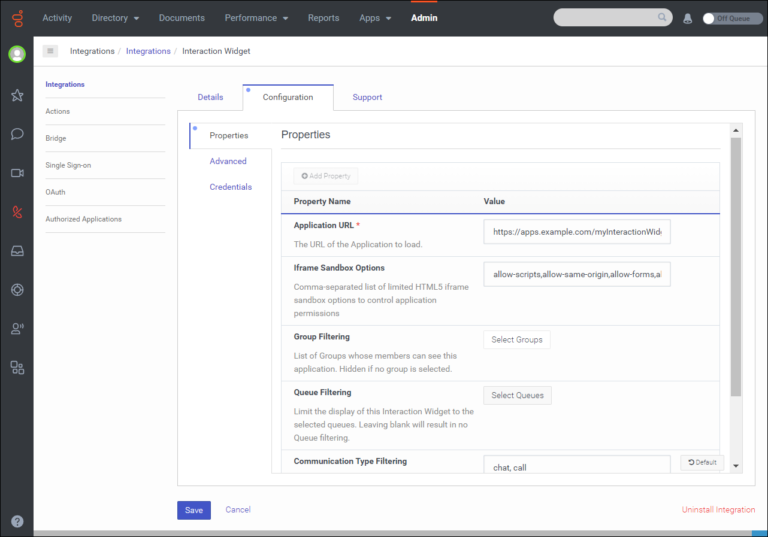Open the help question mark icon
The height and width of the screenshot is (537, 768).
pos(17,521)
